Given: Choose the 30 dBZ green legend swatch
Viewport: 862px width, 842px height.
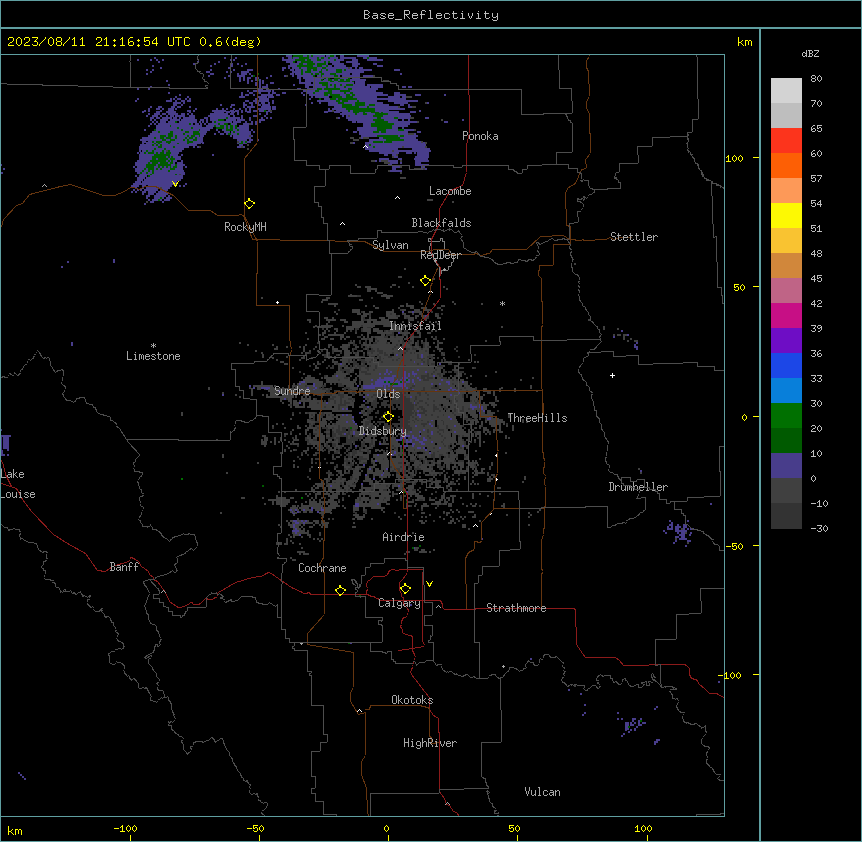Looking at the screenshot, I should point(786,416).
